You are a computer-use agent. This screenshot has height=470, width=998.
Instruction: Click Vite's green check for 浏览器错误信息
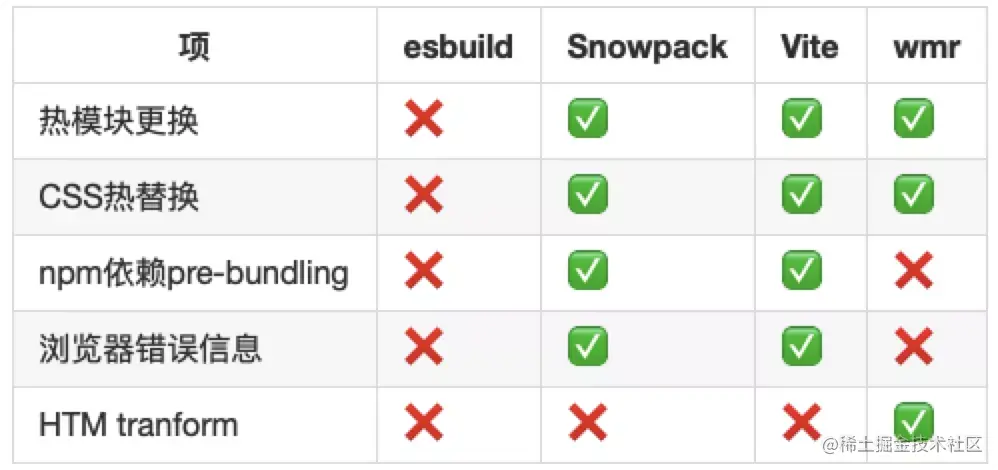(x=801, y=346)
